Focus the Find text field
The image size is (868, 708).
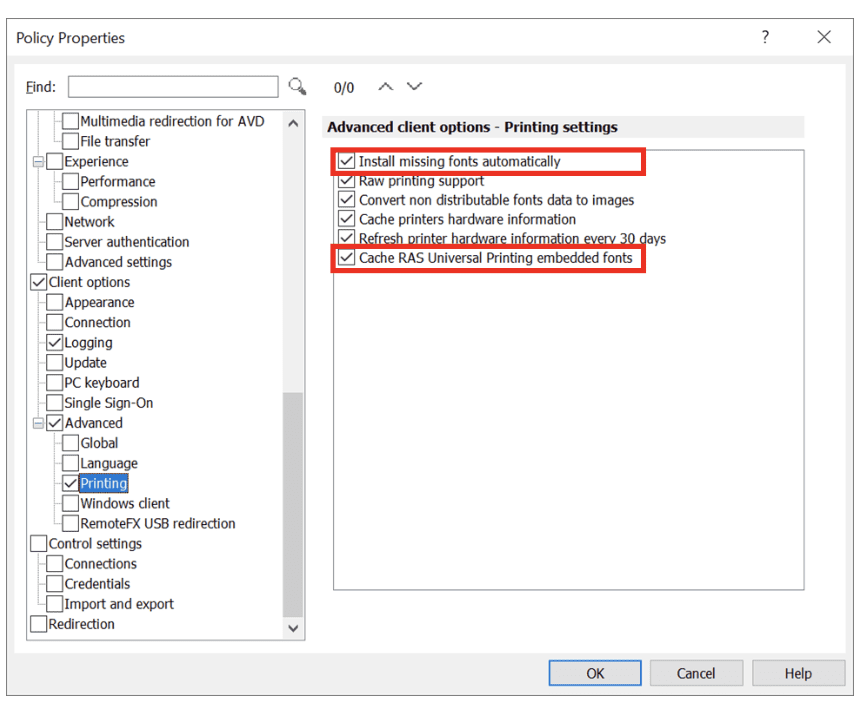(173, 87)
